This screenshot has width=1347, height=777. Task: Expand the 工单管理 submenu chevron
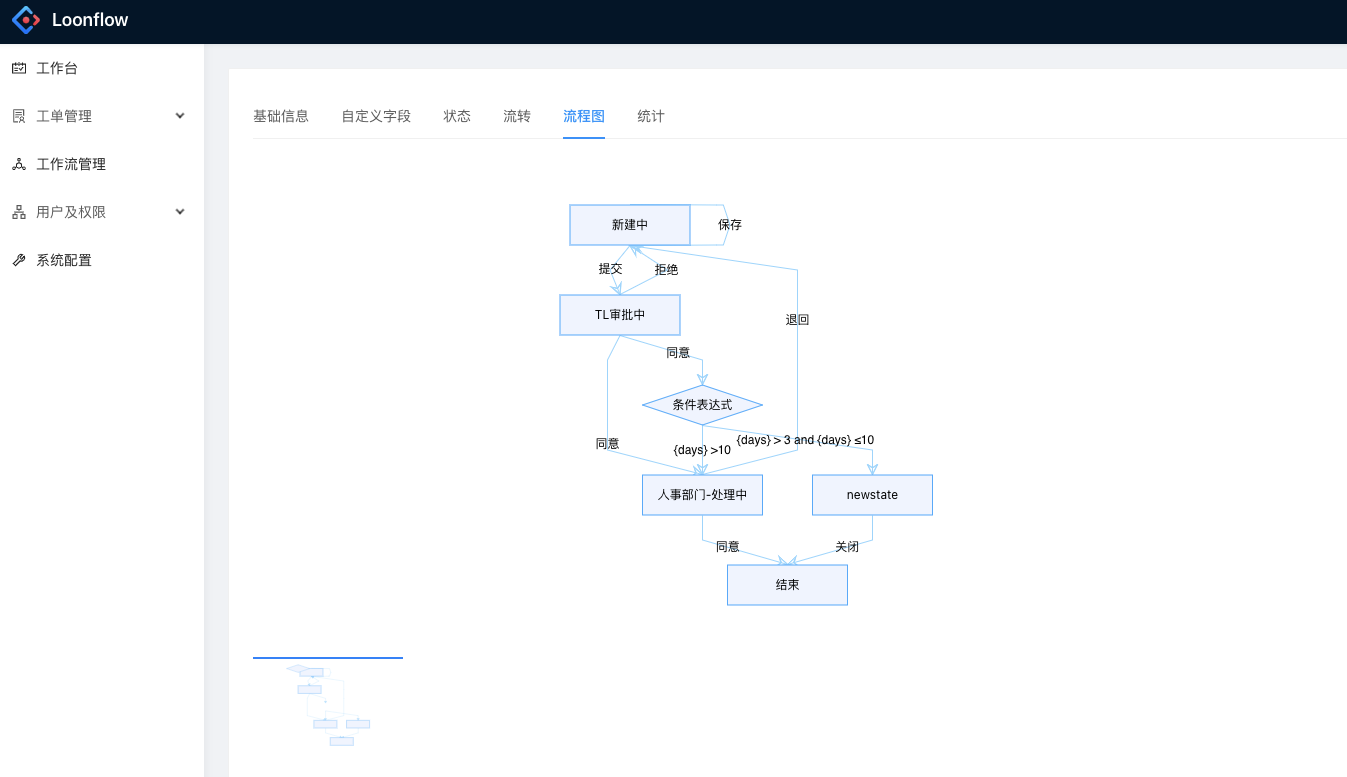[x=180, y=116]
